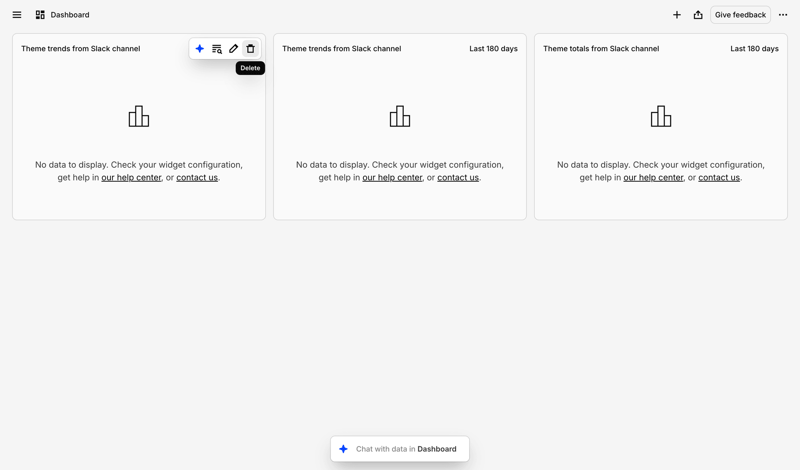Delete the widget with the trash icon
This screenshot has width=800, height=470.
pos(251,49)
